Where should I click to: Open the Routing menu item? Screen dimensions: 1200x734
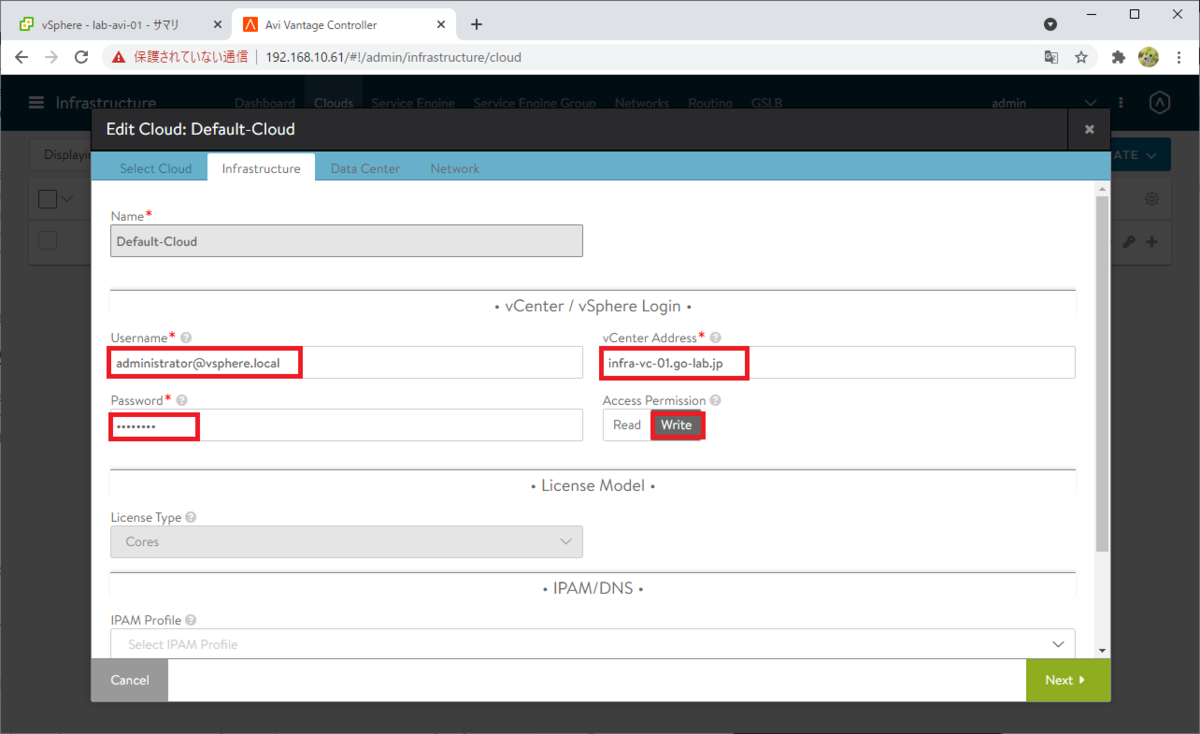[x=710, y=103]
